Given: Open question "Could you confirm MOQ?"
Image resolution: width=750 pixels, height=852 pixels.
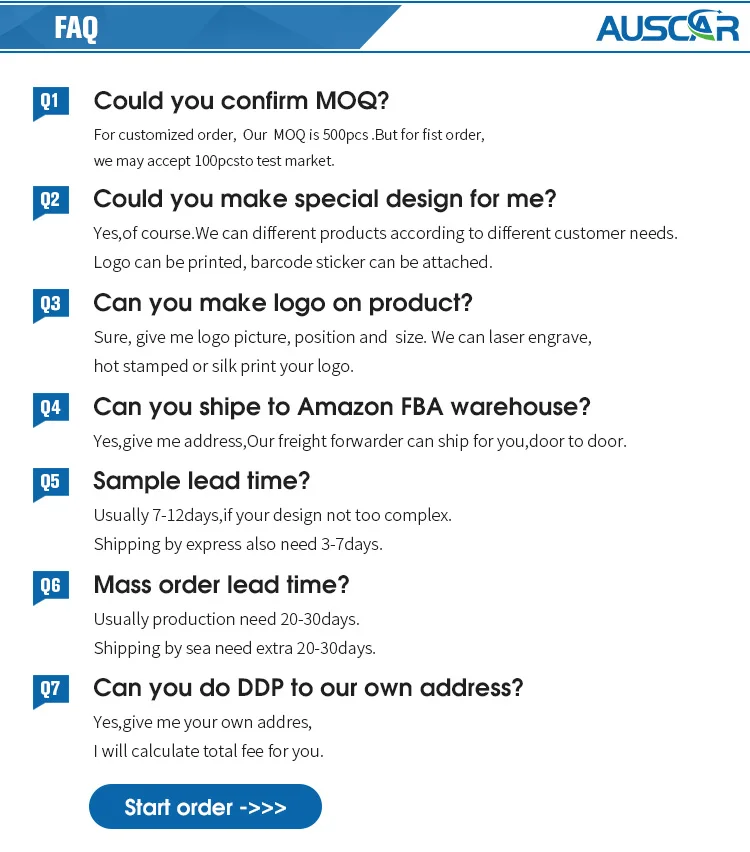Looking at the screenshot, I should pos(241,101).
